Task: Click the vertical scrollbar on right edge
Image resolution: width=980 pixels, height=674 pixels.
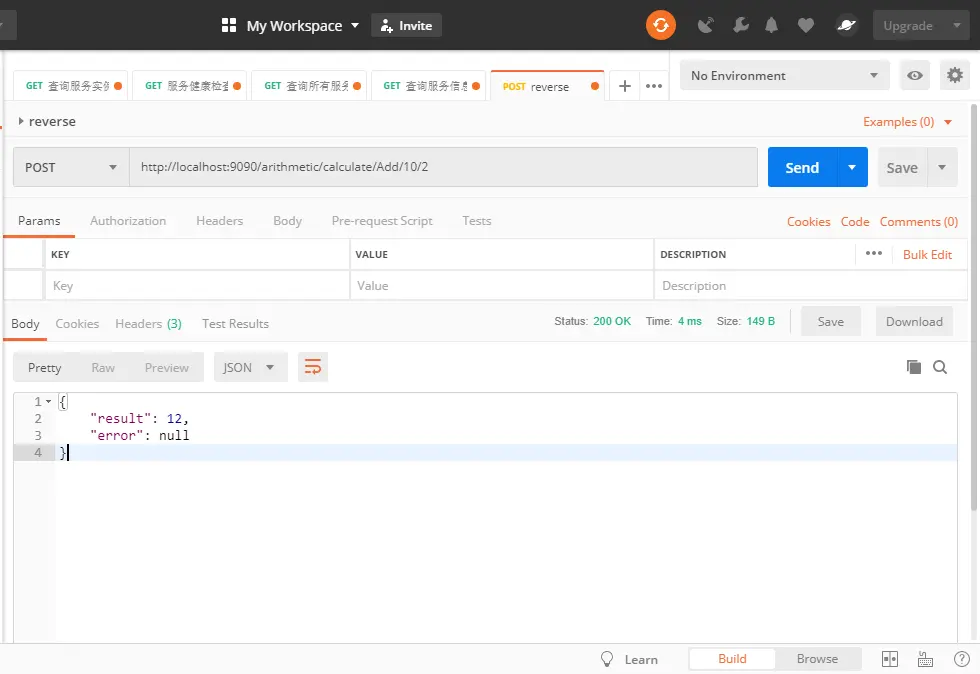Action: (974, 306)
